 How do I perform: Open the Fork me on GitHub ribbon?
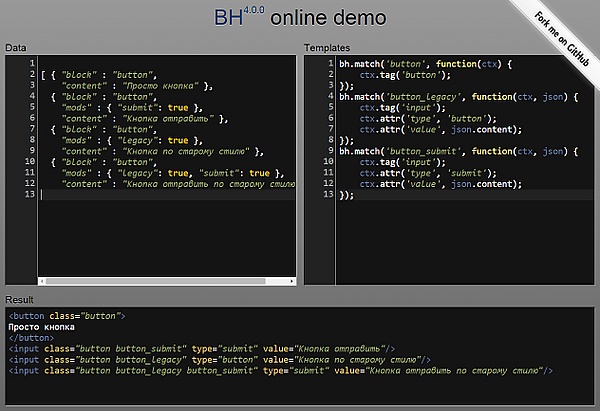click(x=562, y=38)
